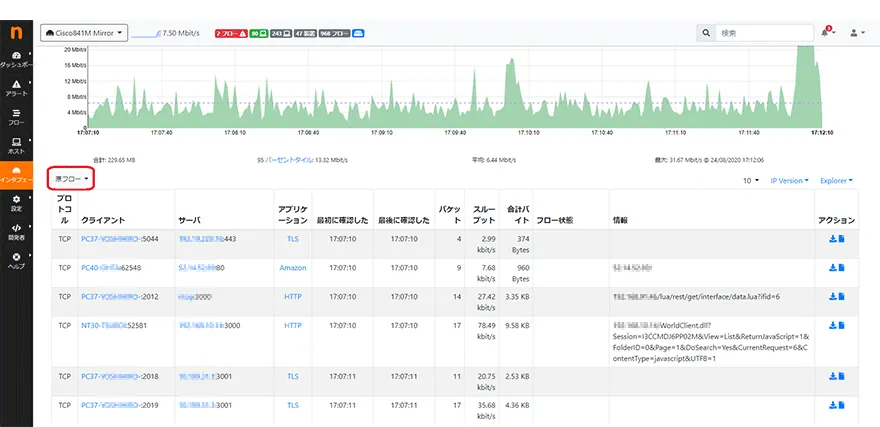Screen dimensions: 880x427
Task: Open file icon for the NT30 52581 flow
Action: click(x=841, y=325)
